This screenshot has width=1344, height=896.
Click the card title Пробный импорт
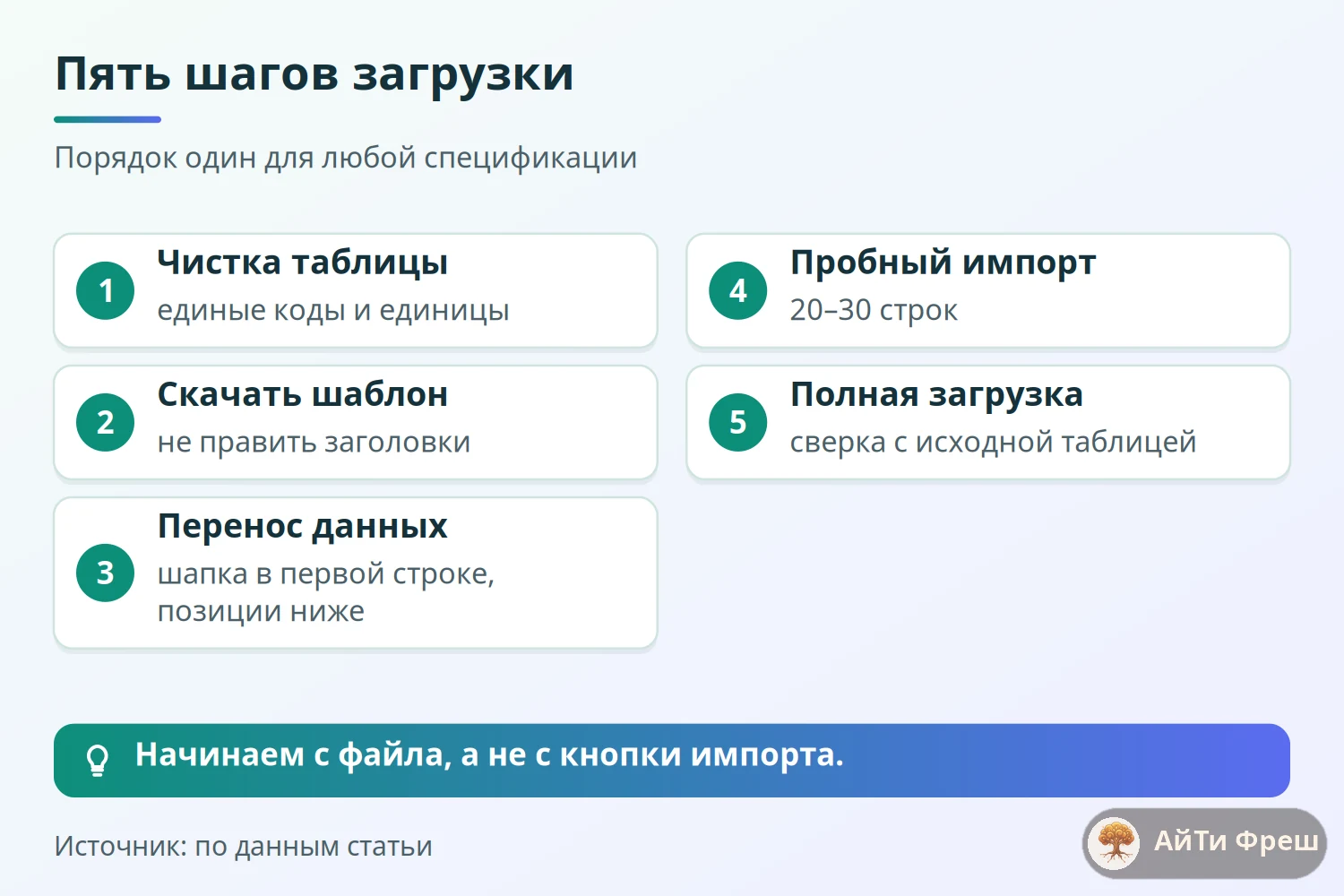point(943,262)
